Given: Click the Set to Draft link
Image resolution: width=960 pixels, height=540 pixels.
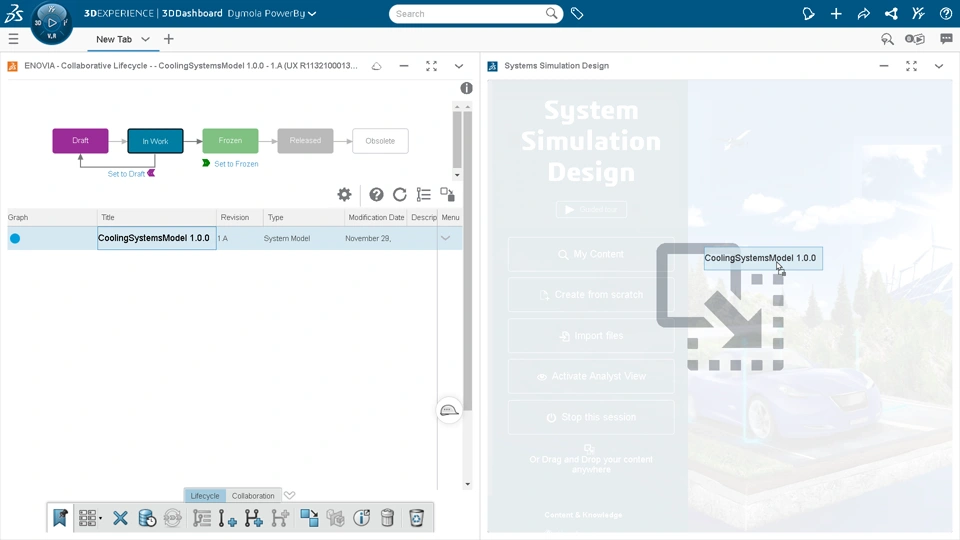Looking at the screenshot, I should 126,174.
